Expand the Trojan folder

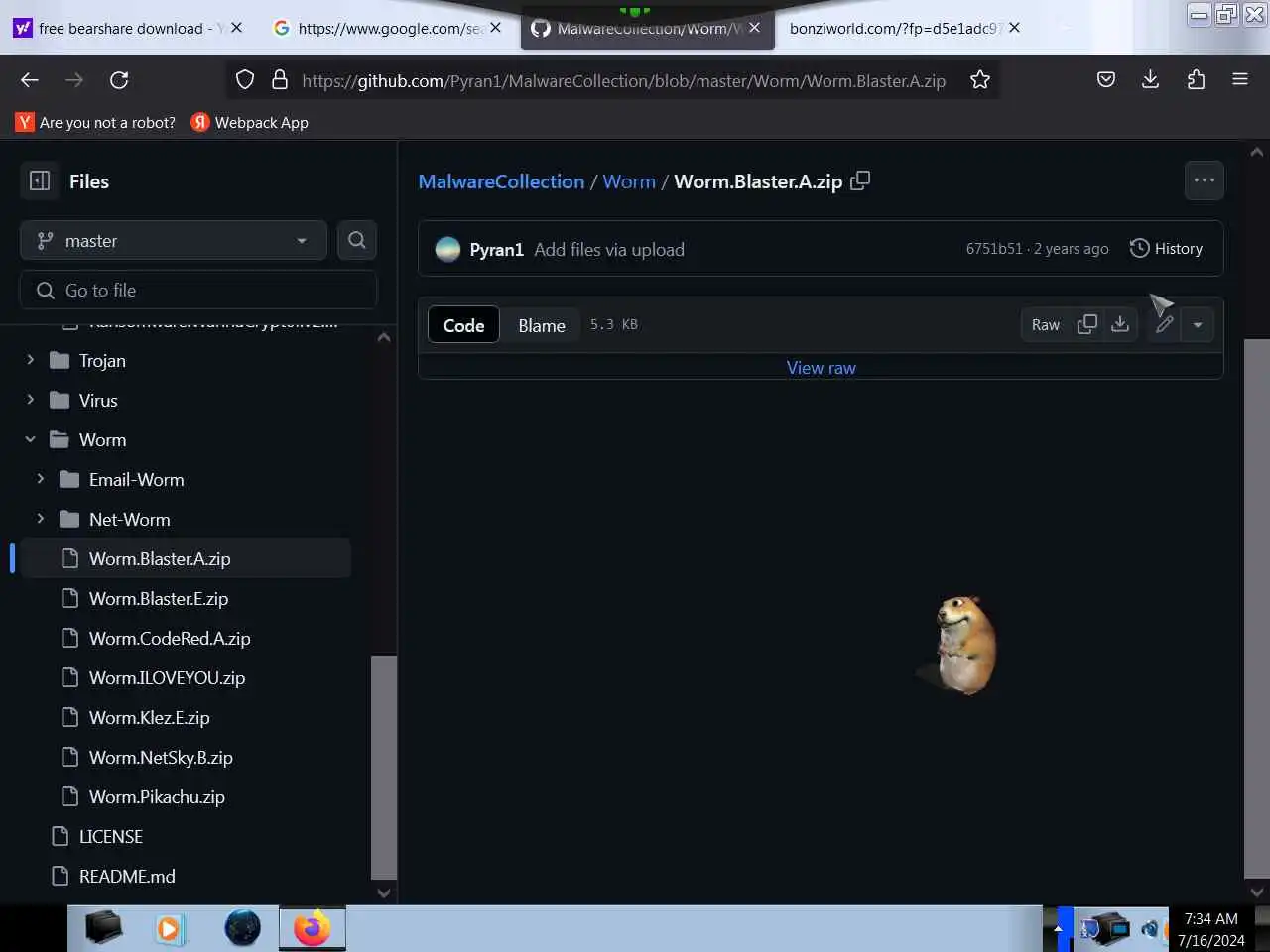30,360
